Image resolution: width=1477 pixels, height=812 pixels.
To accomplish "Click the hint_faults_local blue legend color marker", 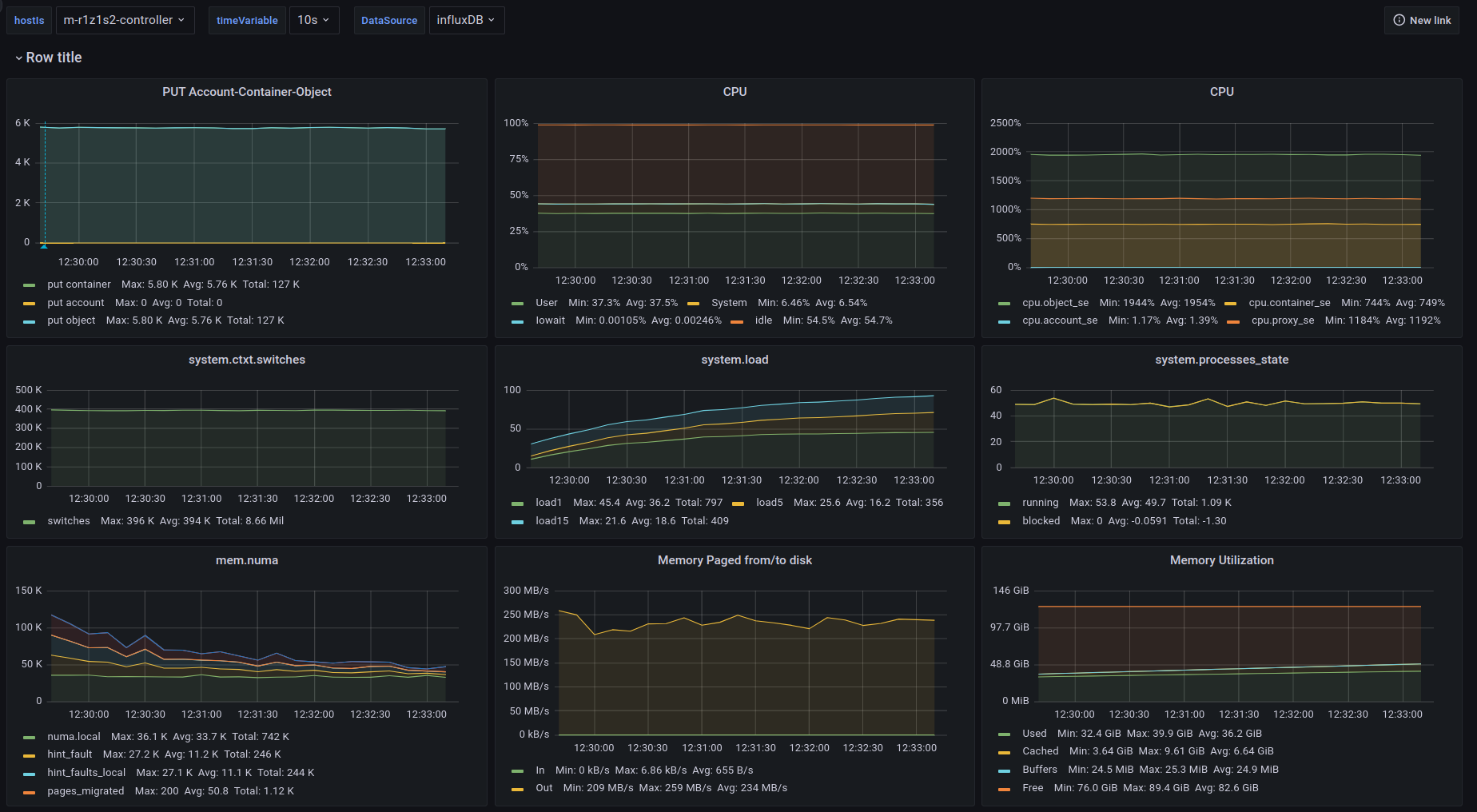I will click(x=30, y=774).
